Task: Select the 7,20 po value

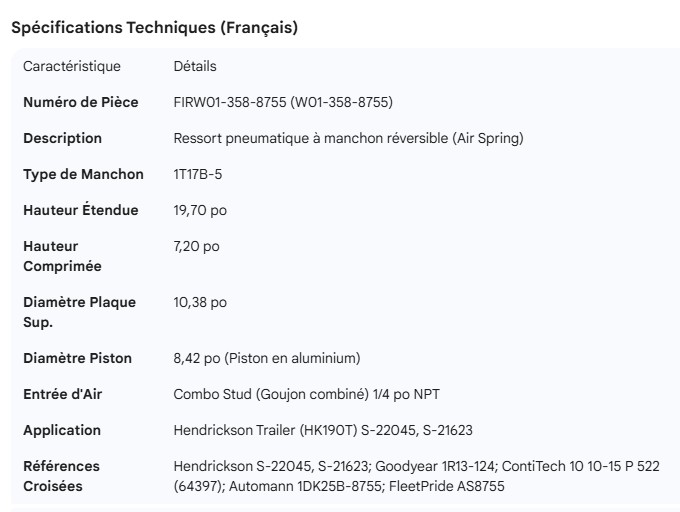Action: tap(196, 246)
